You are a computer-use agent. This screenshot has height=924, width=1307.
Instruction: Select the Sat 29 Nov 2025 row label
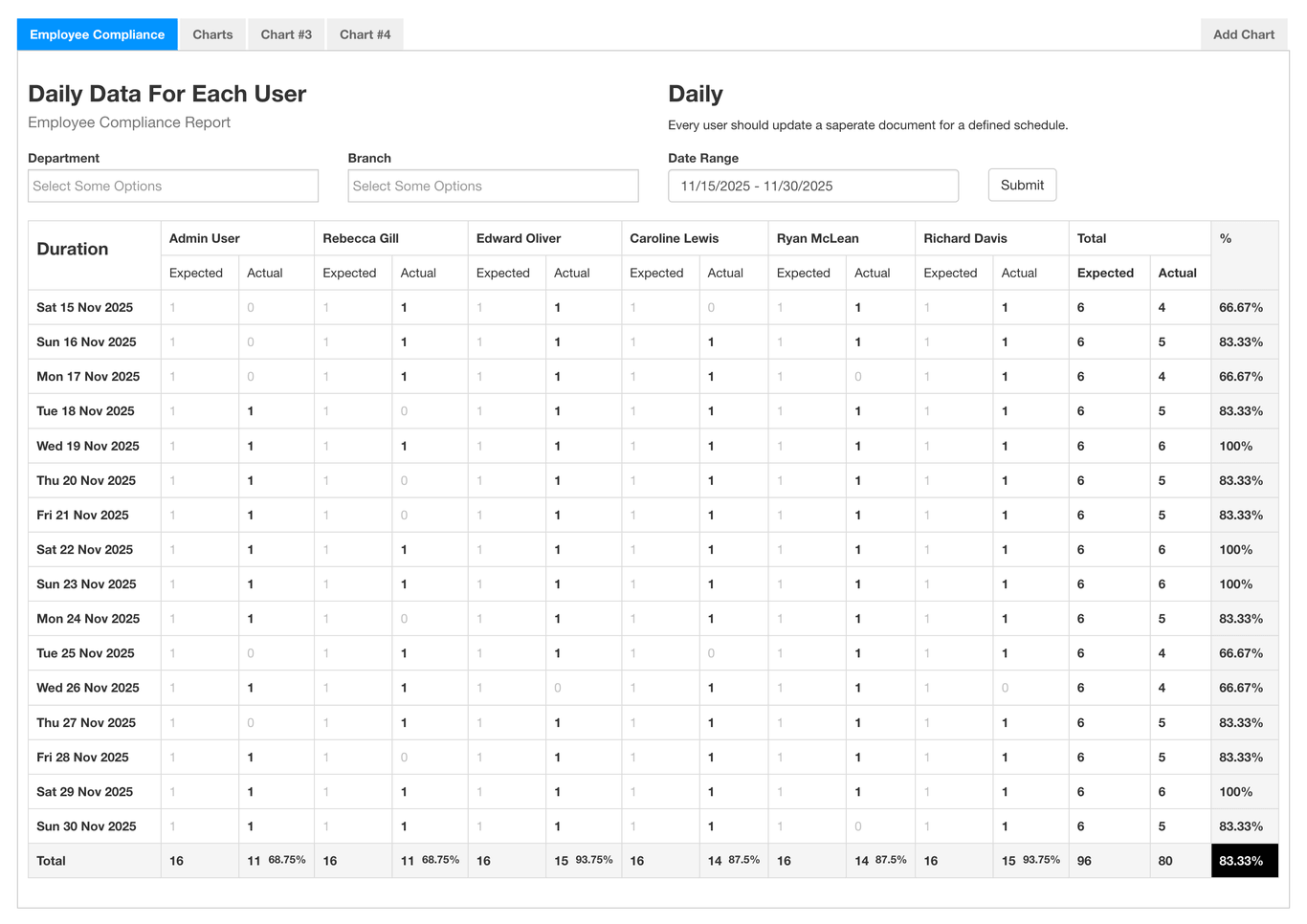tap(85, 792)
